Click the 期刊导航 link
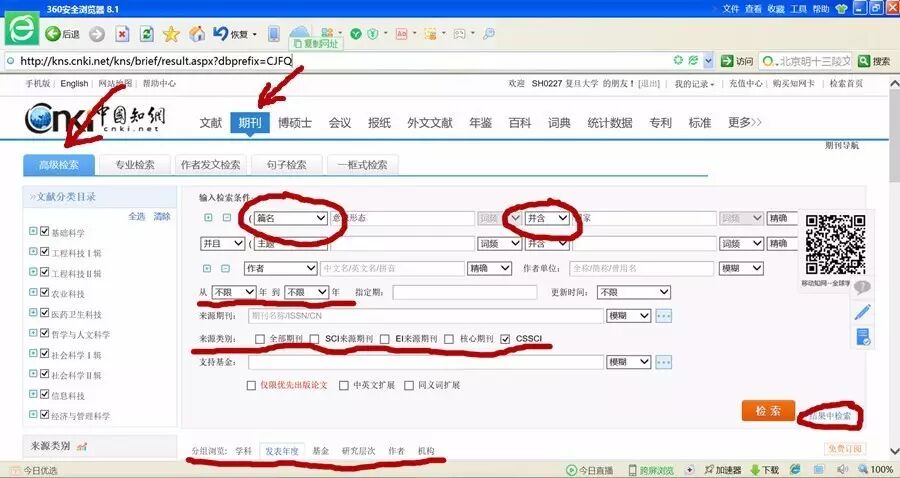The image size is (900, 478). (842, 146)
